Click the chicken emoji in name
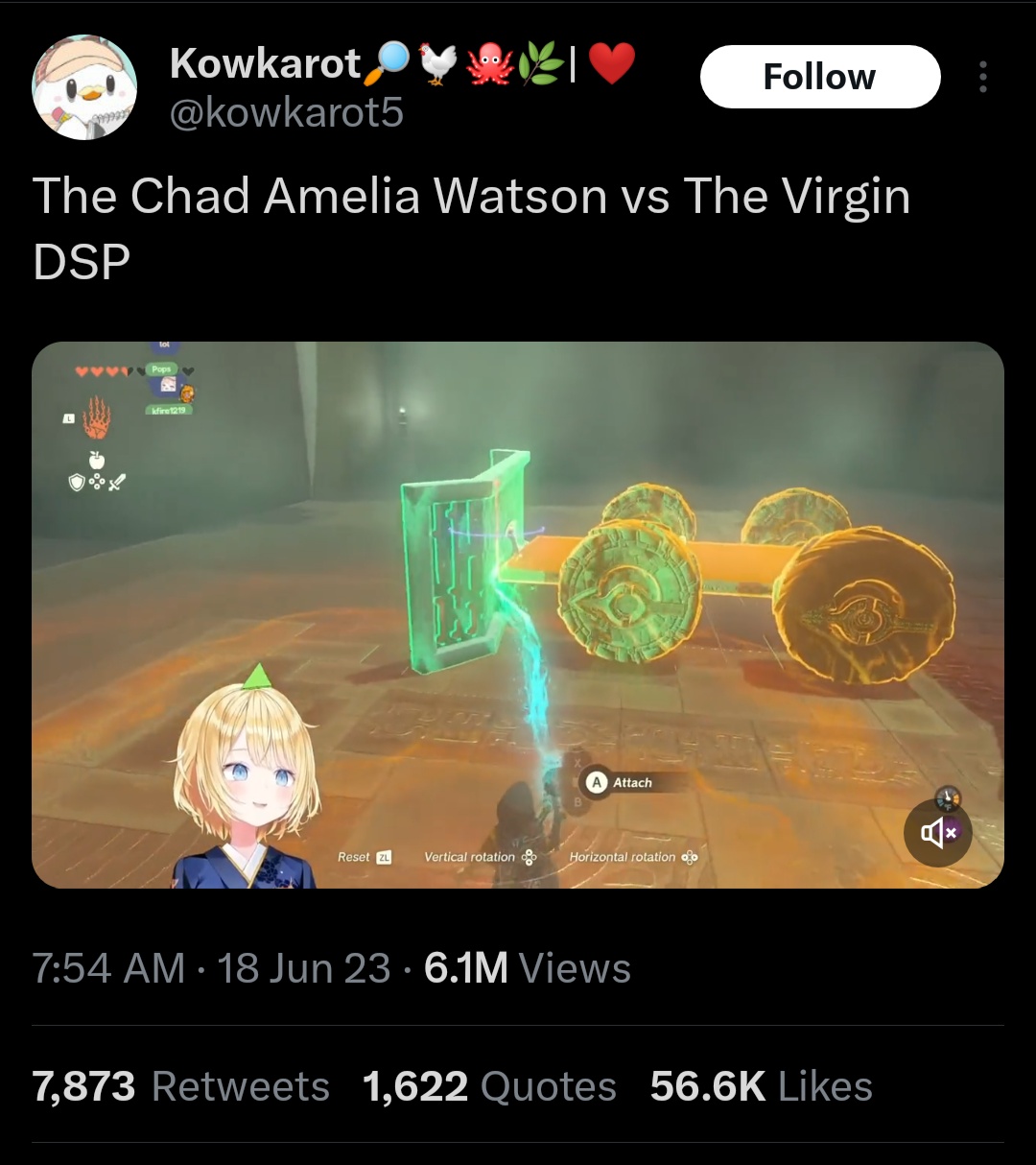The width and height of the screenshot is (1036, 1165). click(438, 64)
